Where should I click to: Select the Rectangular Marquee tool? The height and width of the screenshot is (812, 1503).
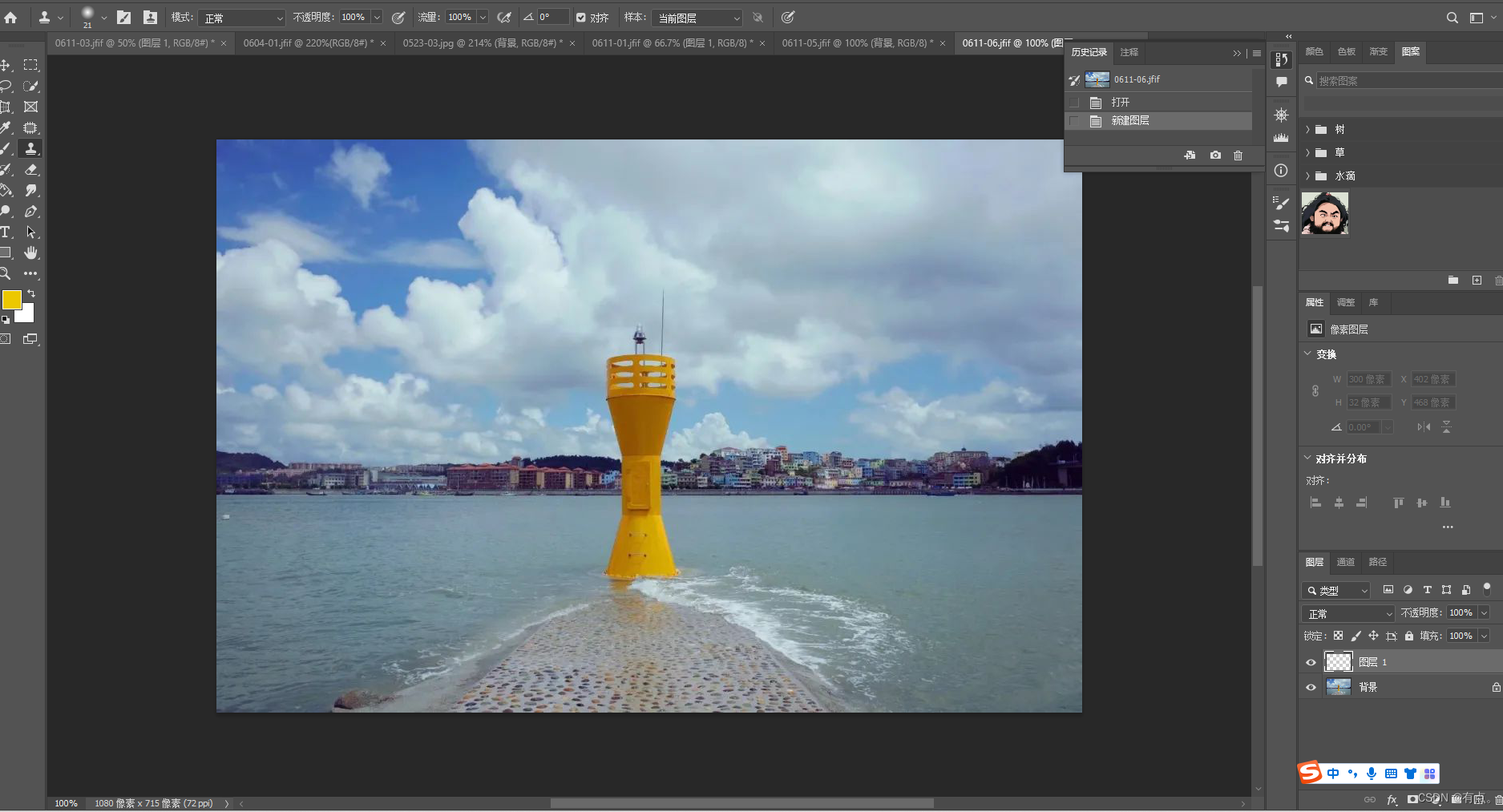pyautogui.click(x=30, y=65)
